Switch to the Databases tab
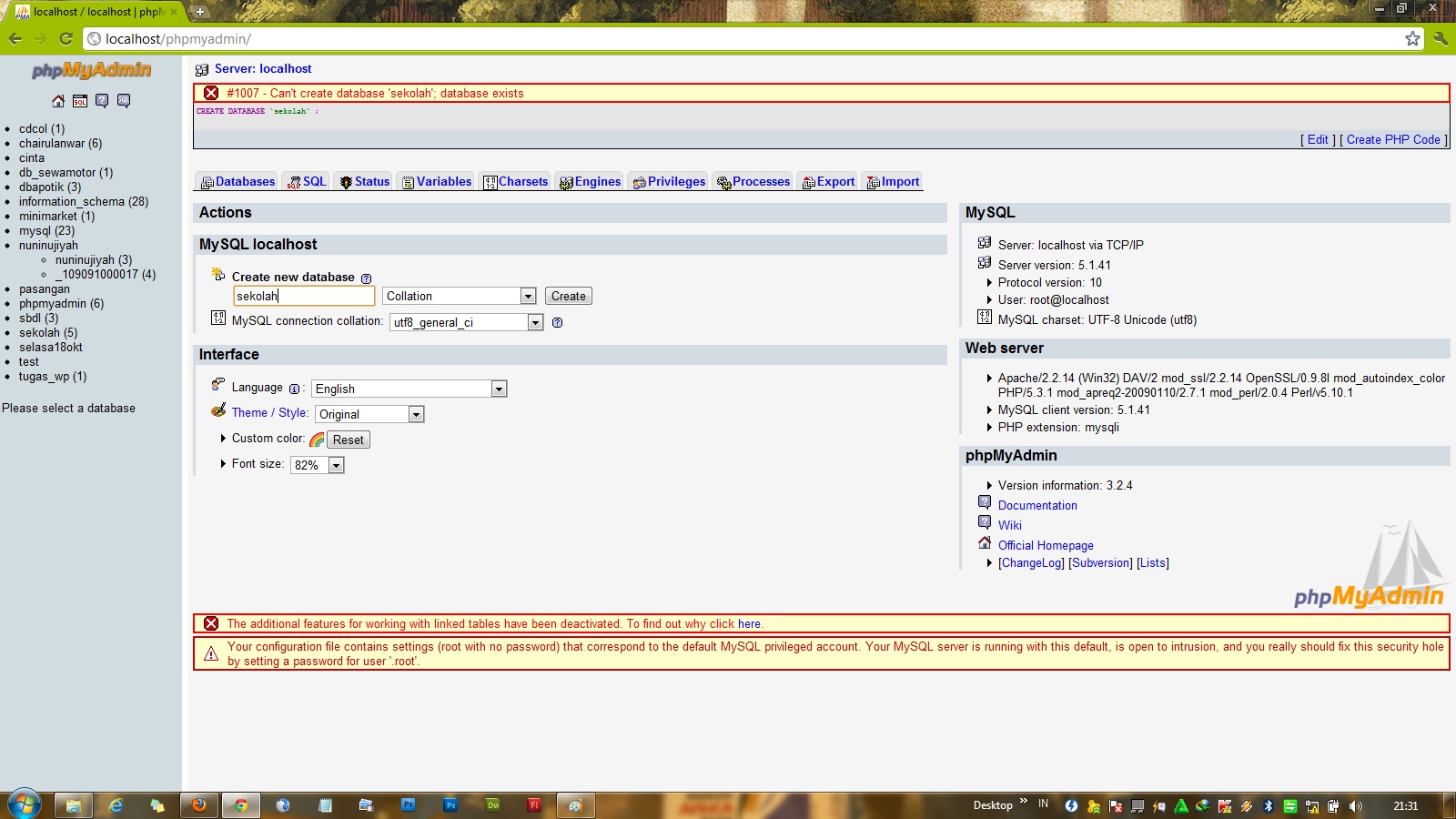The image size is (1456, 819). click(x=238, y=182)
